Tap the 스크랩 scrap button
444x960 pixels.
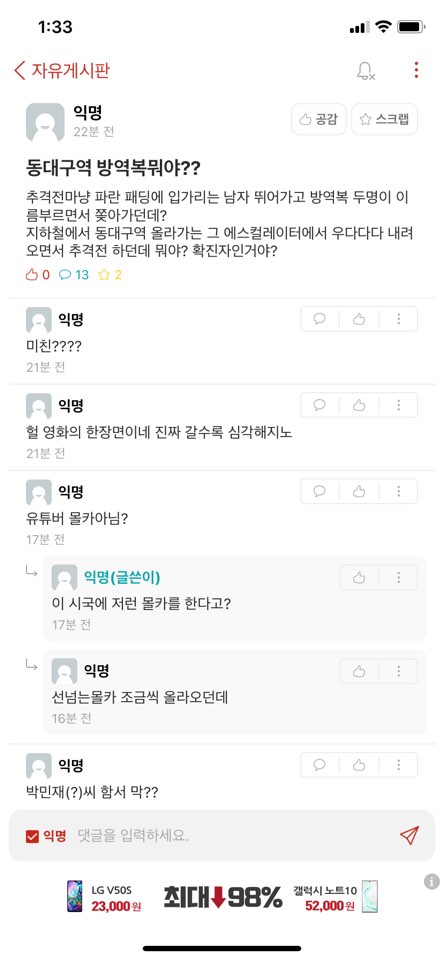point(385,119)
